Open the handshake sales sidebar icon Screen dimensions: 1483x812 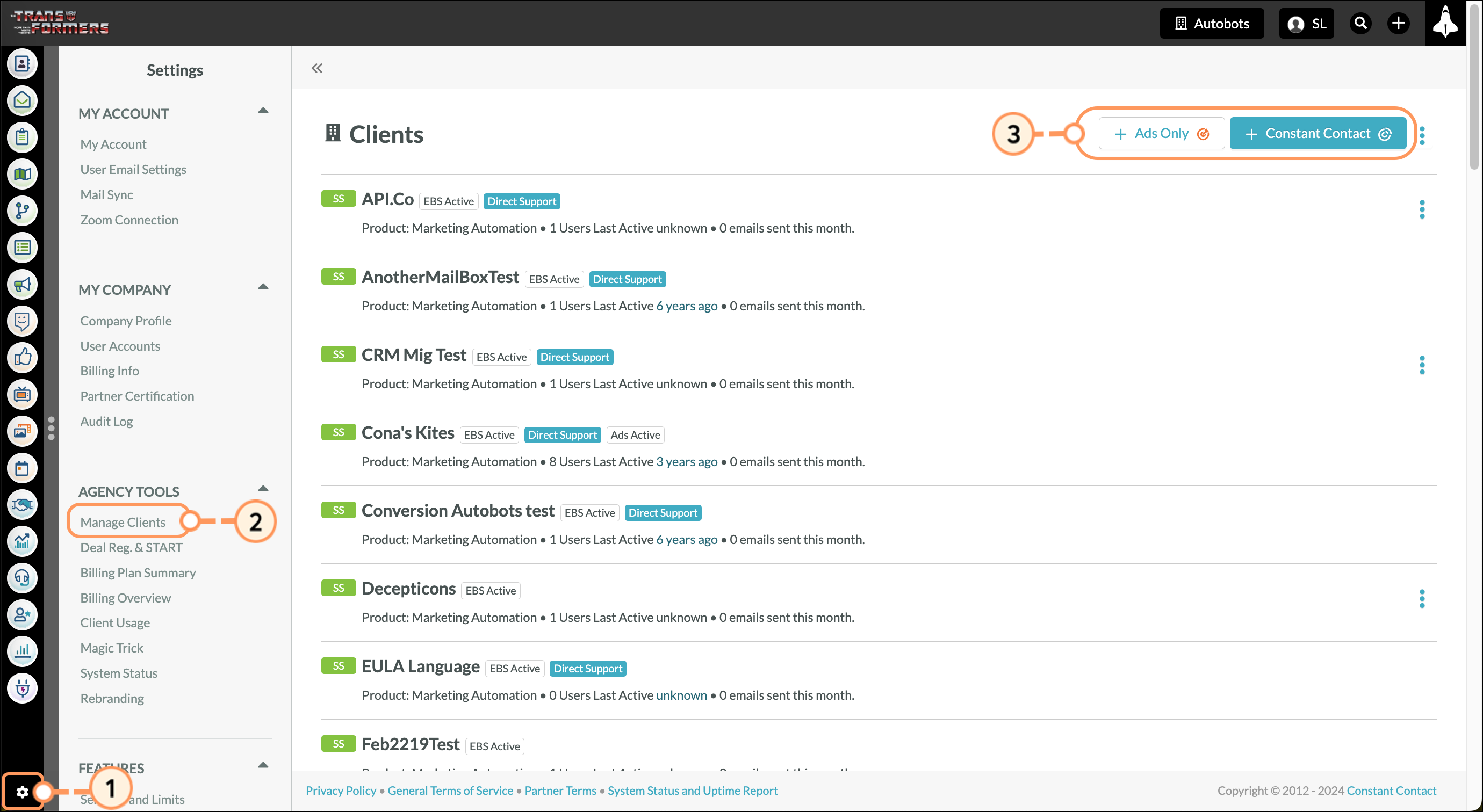[22, 505]
